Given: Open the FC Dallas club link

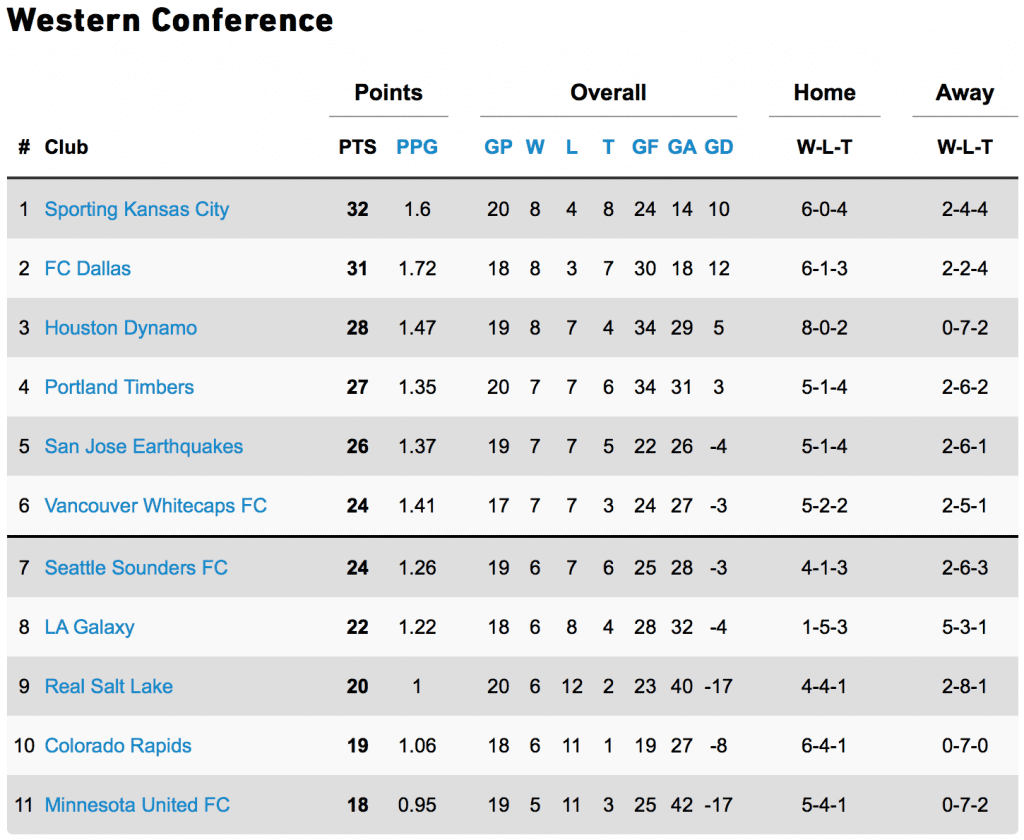Looking at the screenshot, I should [88, 268].
